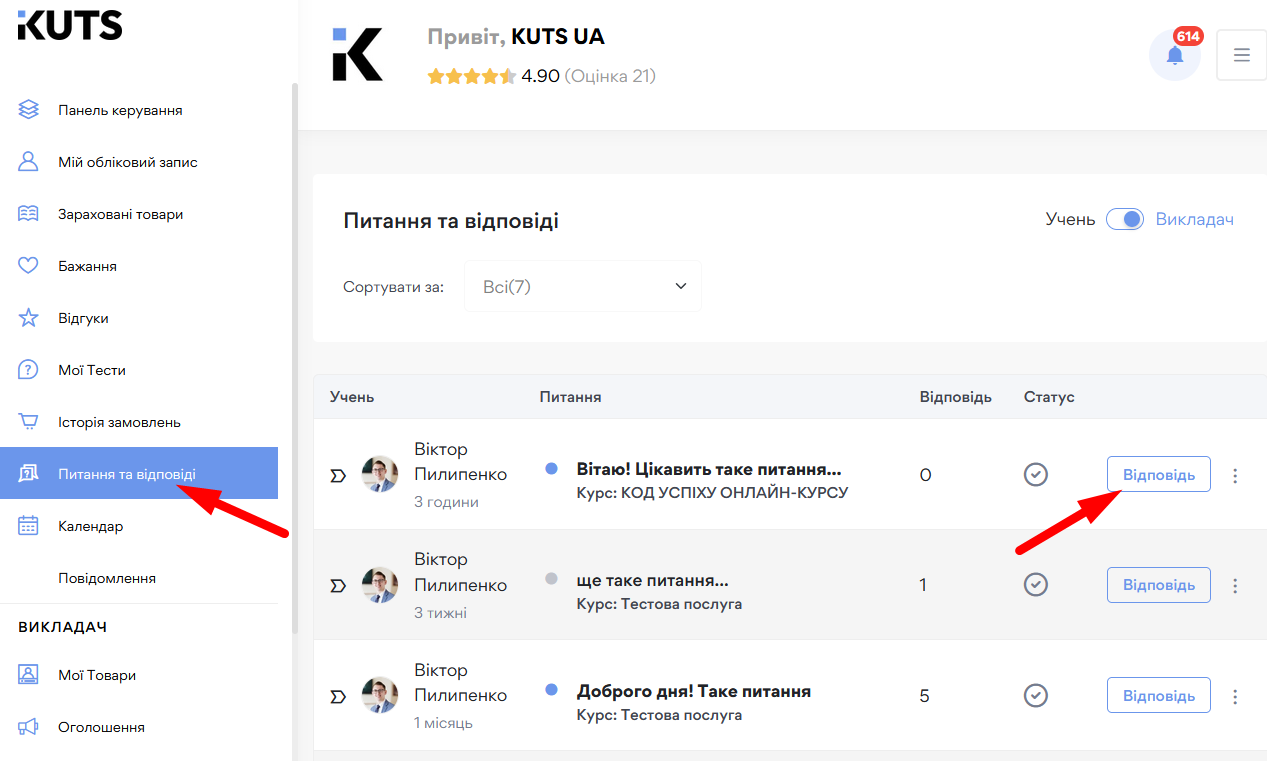Click the KUTS logo in the header
1267x761 pixels.
70,25
